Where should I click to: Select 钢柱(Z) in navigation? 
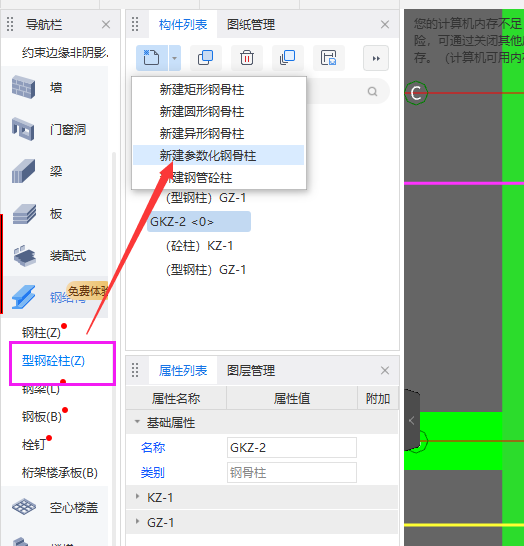(41, 333)
